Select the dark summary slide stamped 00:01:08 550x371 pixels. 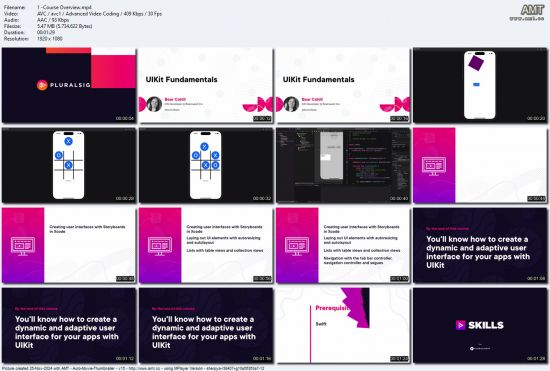coord(480,245)
